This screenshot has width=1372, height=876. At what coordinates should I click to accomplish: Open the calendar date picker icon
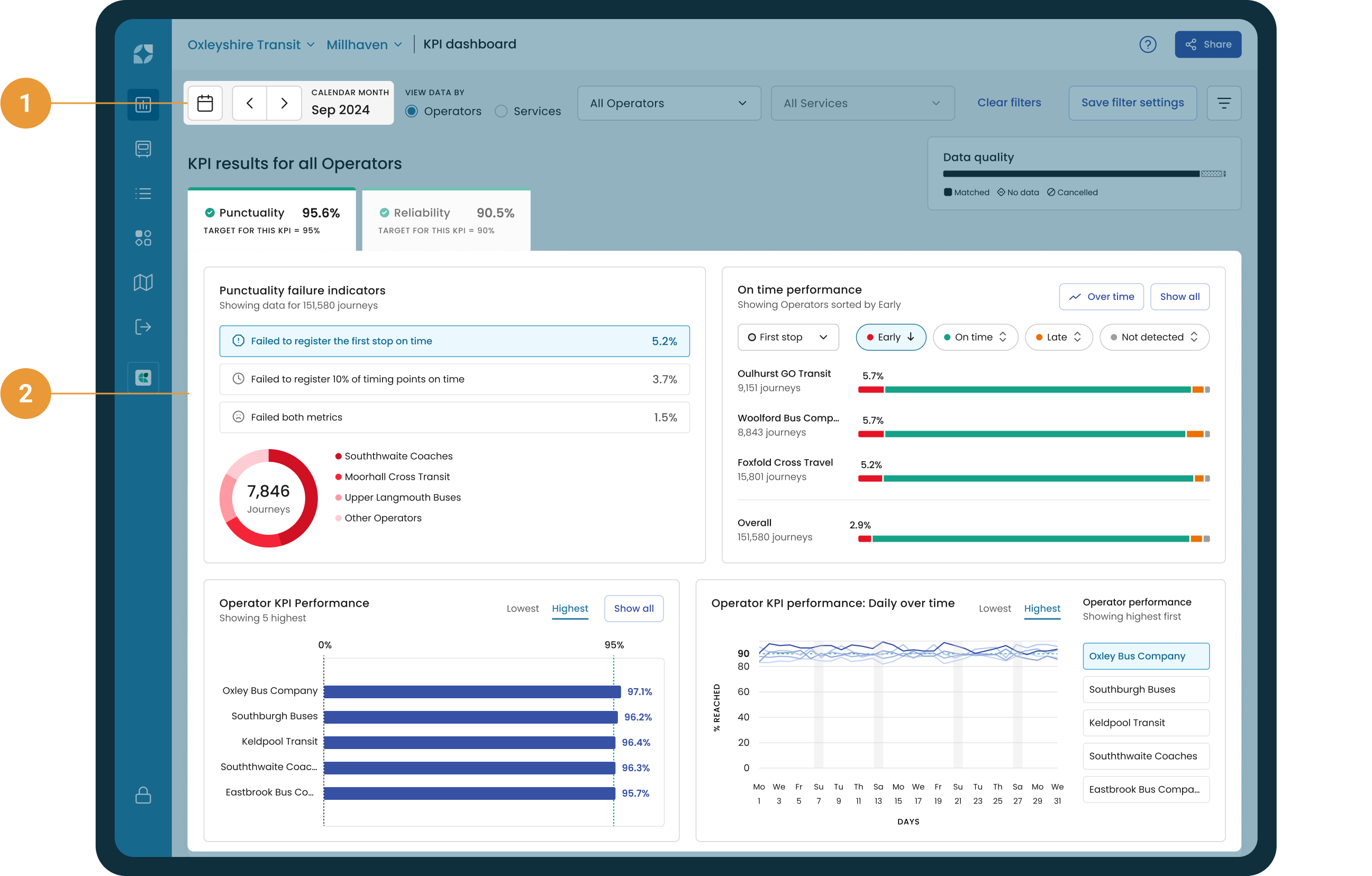(205, 103)
